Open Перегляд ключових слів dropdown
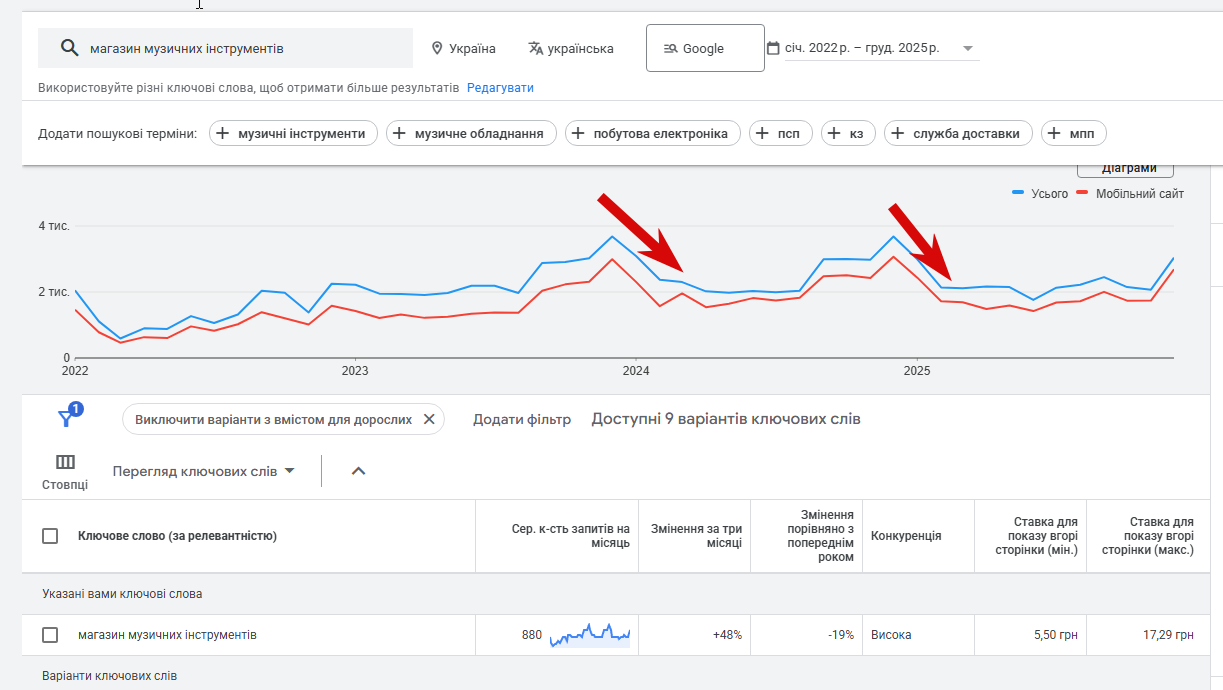The height and width of the screenshot is (690, 1223). [x=203, y=471]
